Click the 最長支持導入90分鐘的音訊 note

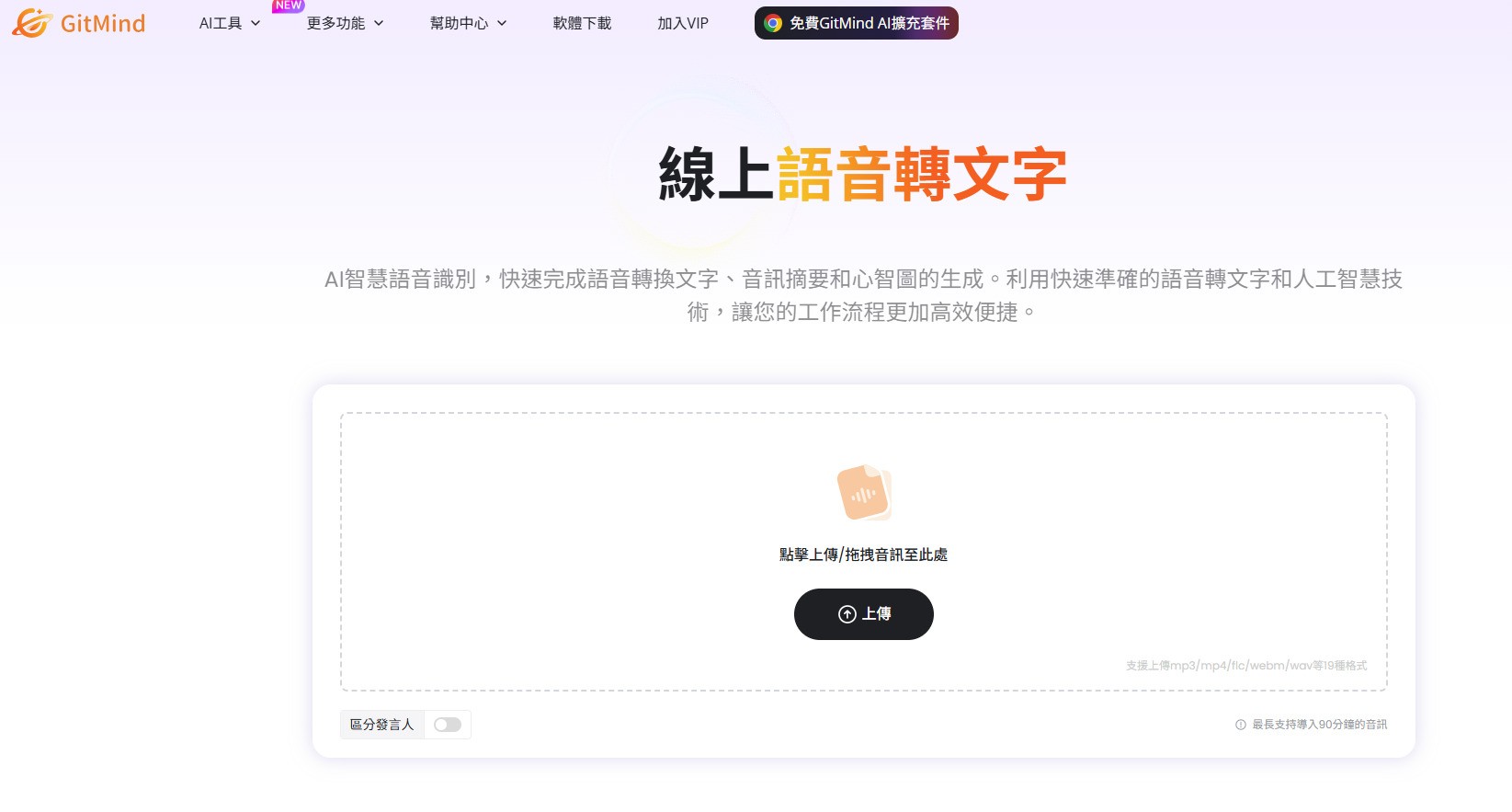[x=1320, y=725]
